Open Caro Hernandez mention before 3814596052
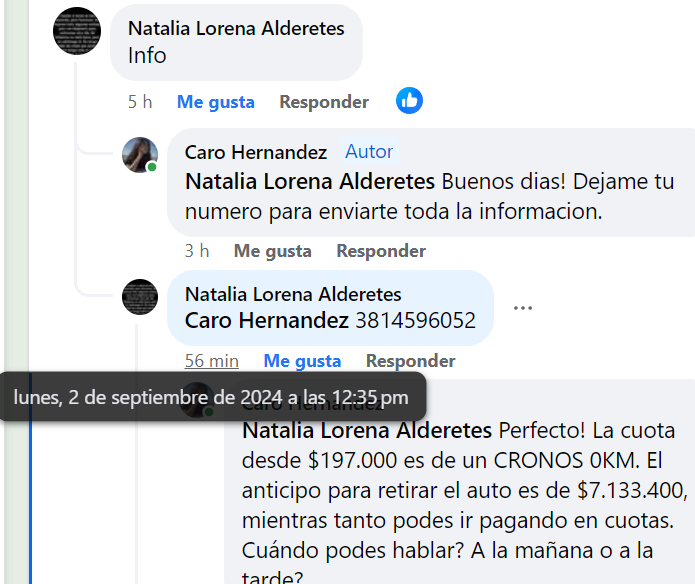Image resolution: width=695 pixels, height=584 pixels. coord(267,320)
